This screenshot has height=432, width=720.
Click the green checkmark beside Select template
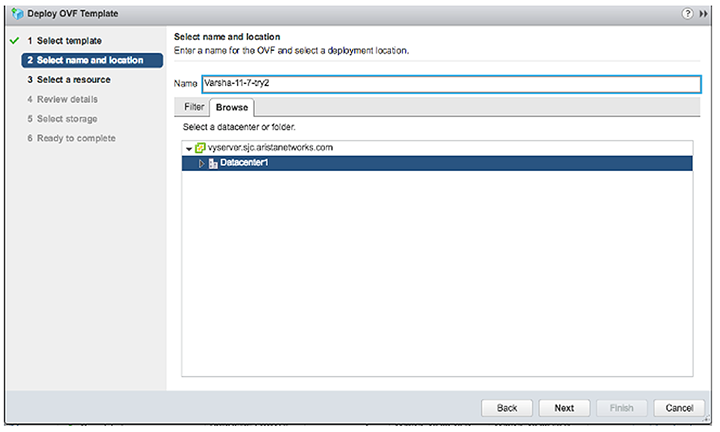(x=14, y=41)
